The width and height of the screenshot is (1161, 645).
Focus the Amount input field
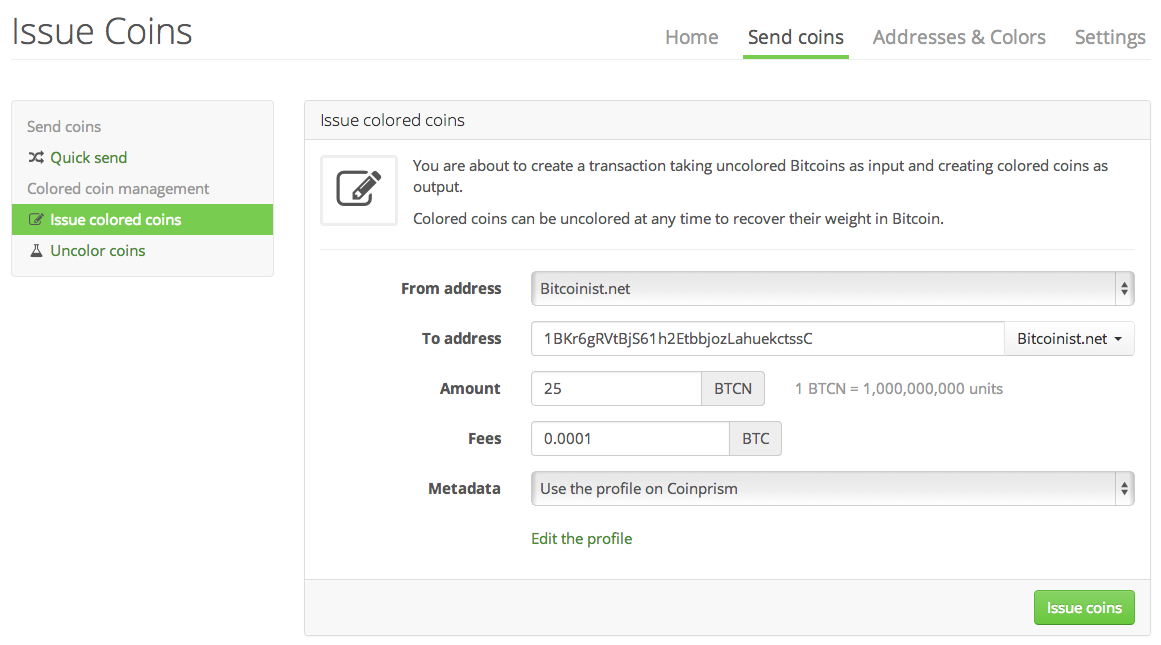pyautogui.click(x=616, y=389)
